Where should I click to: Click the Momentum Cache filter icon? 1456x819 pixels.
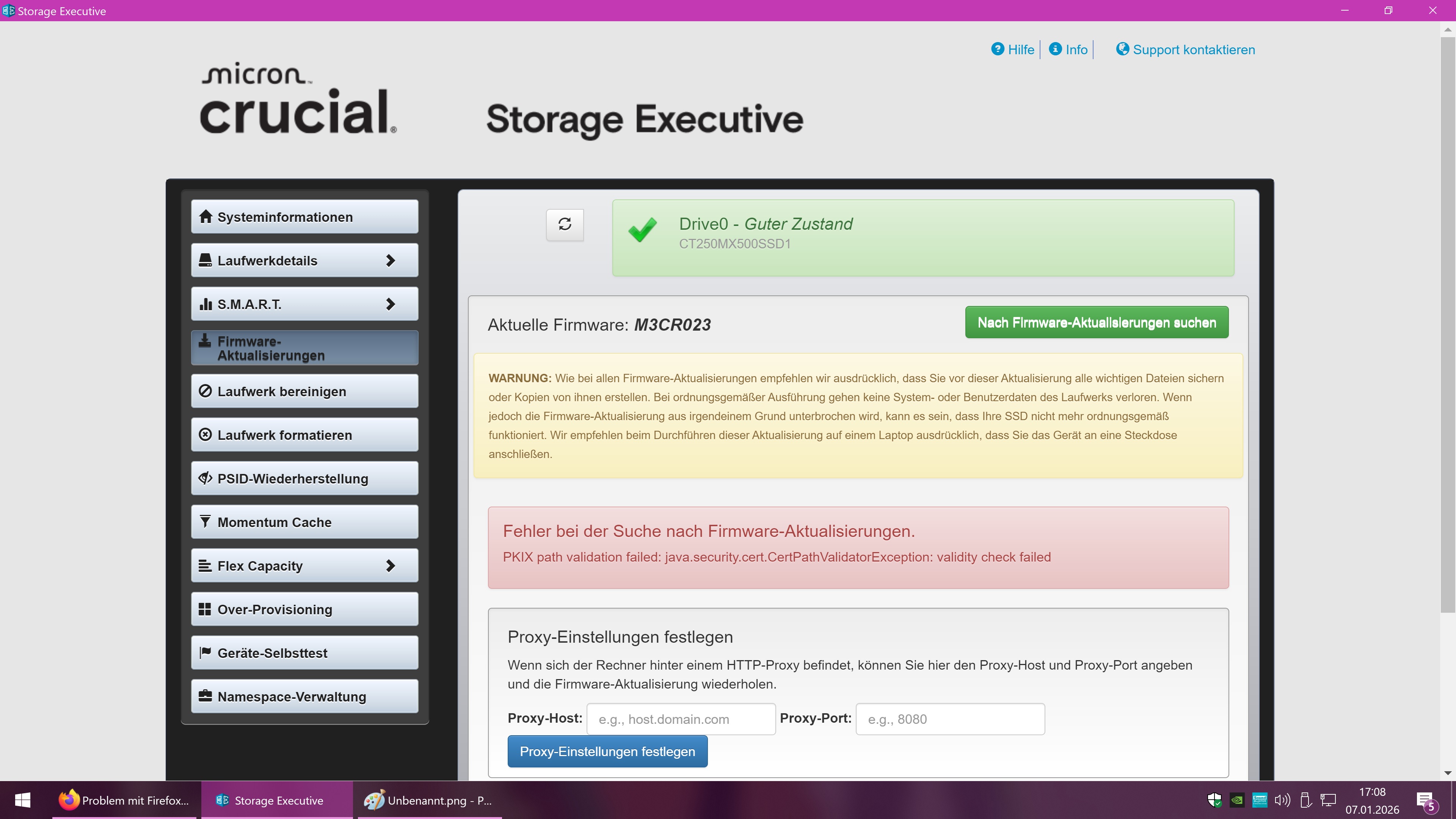point(205,522)
